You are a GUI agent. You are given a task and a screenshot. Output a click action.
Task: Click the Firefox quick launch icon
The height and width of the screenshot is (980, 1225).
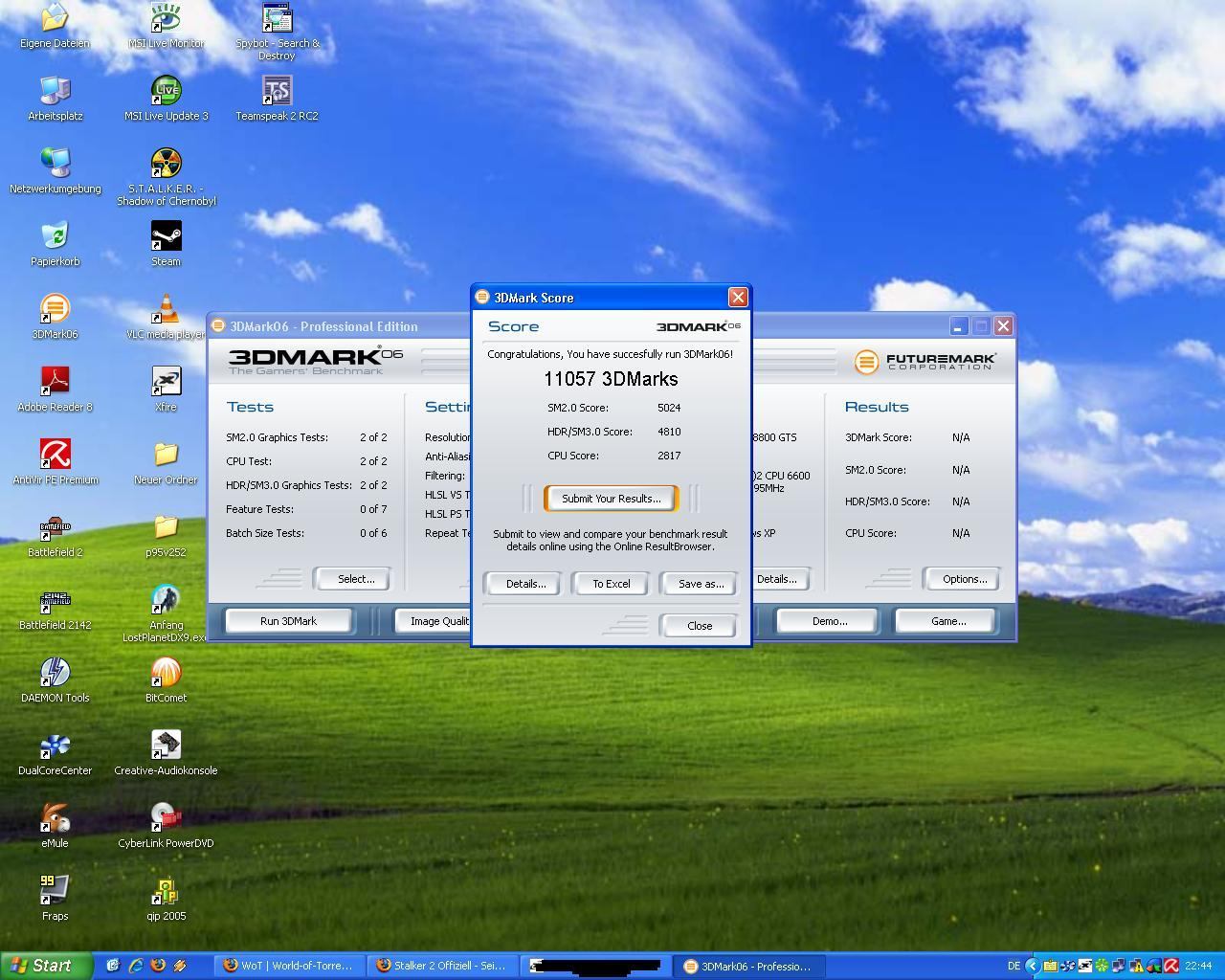[158, 966]
